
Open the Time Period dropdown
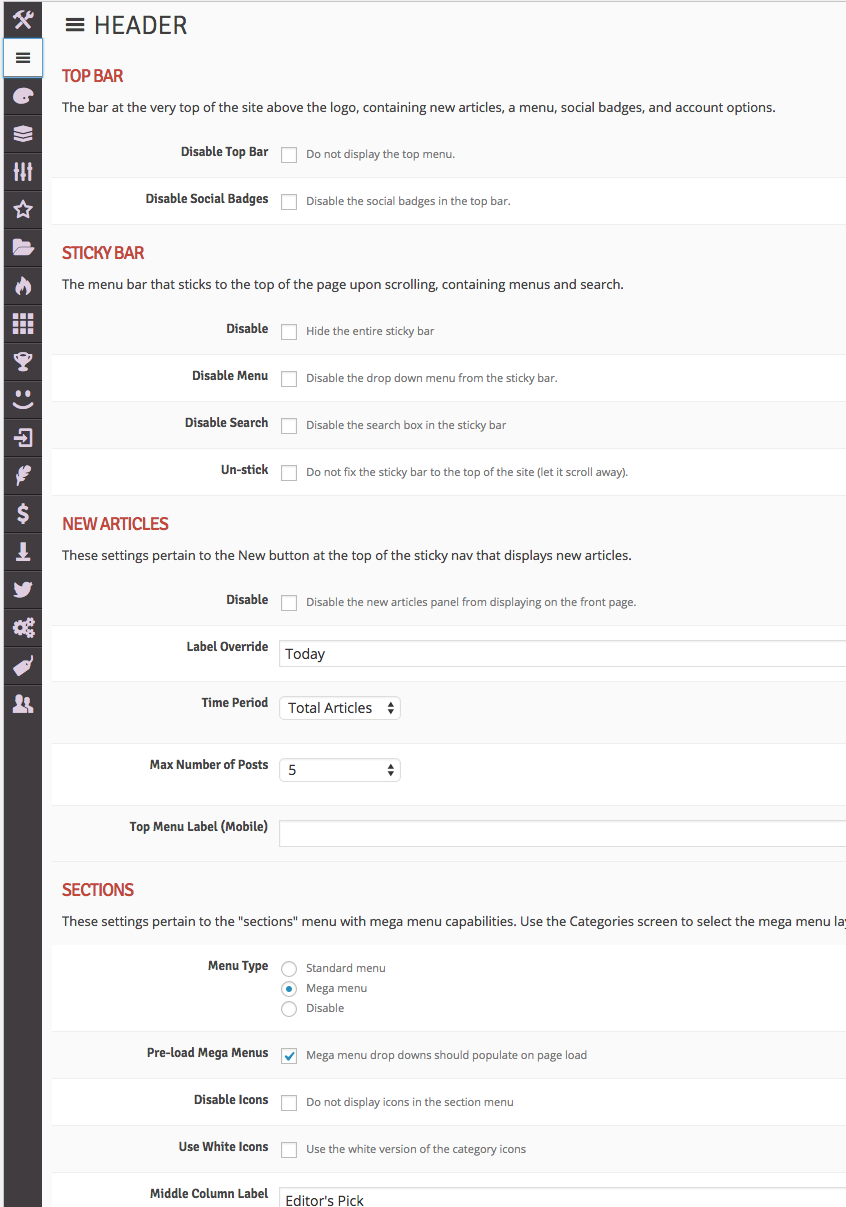tap(340, 708)
